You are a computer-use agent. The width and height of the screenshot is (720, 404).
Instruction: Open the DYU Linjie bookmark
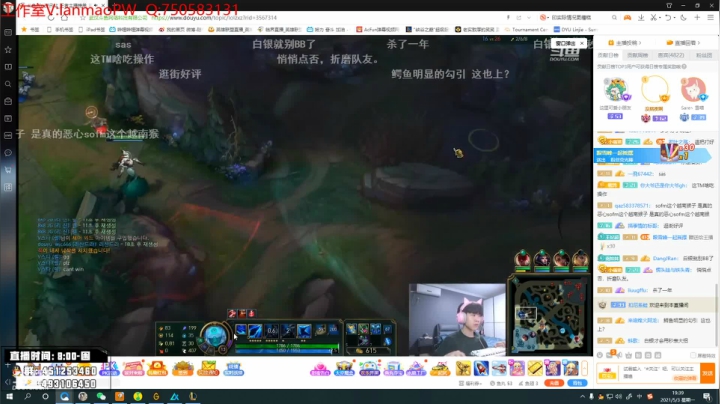[x=575, y=29]
